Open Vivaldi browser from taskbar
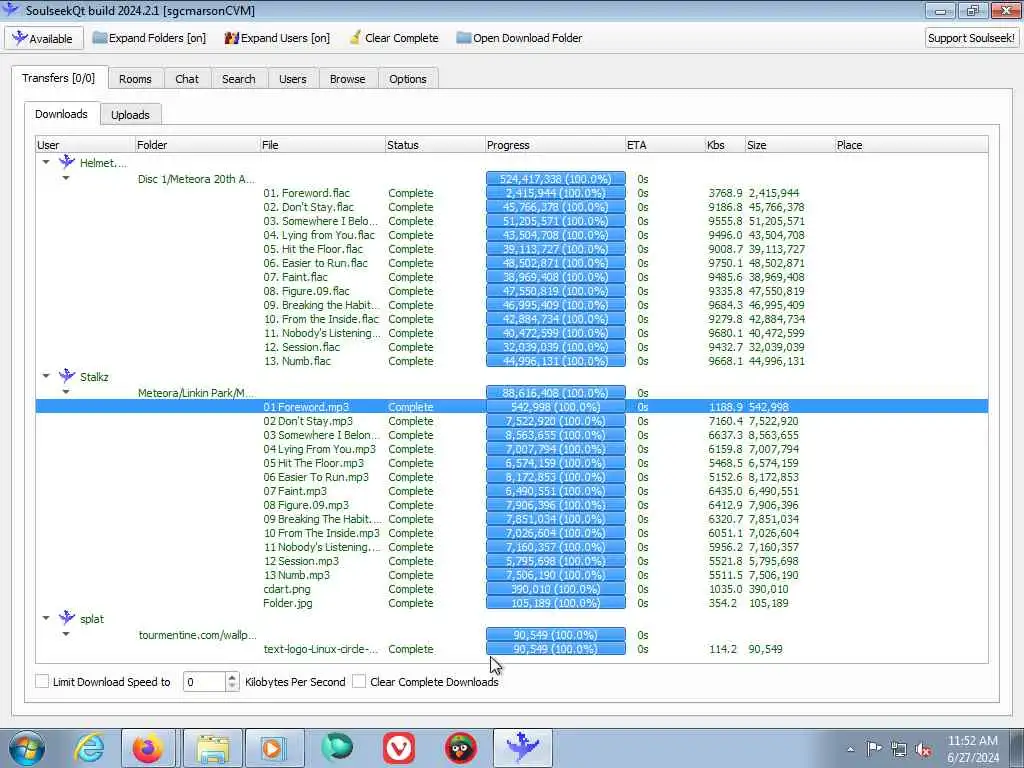1024x768 pixels. pyautogui.click(x=399, y=748)
